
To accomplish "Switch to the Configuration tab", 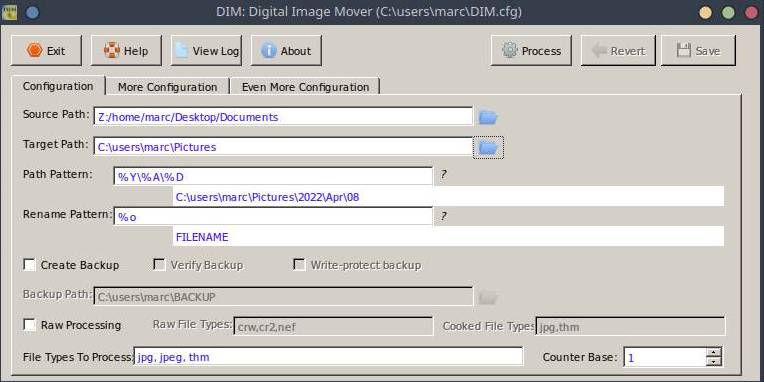I will 58,86.
